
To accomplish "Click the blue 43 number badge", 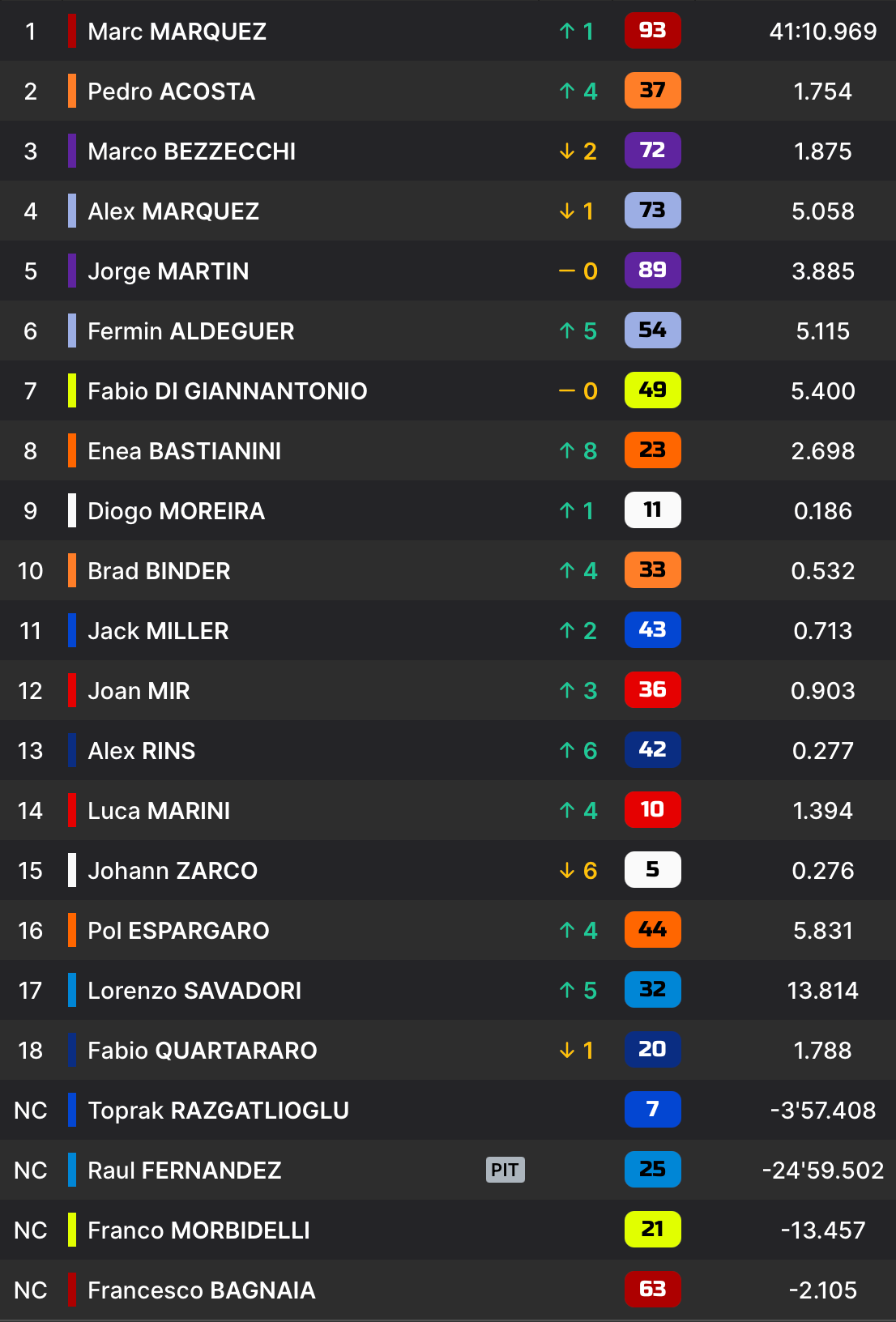I will click(652, 630).
